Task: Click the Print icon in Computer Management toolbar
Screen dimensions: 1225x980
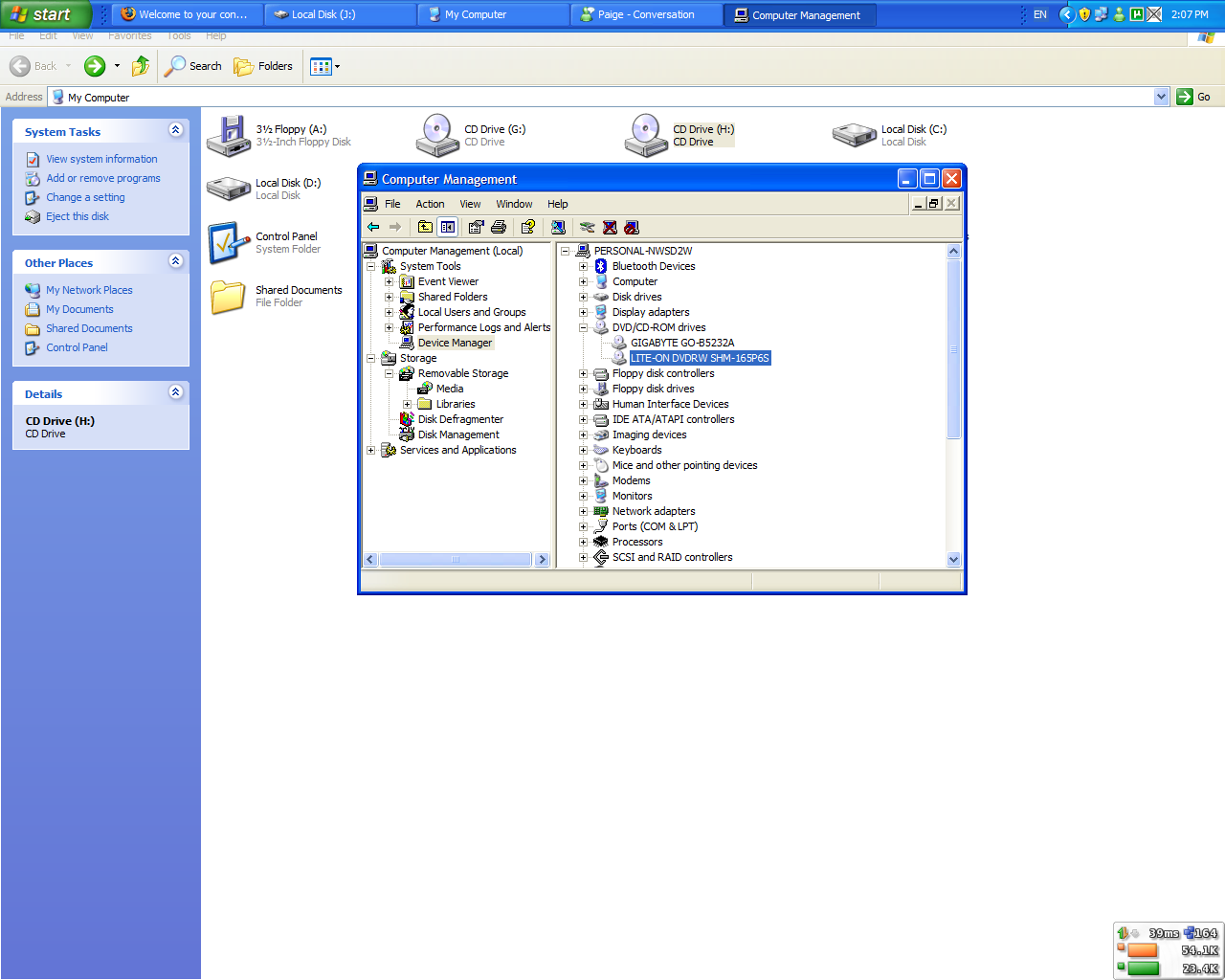Action: click(499, 227)
